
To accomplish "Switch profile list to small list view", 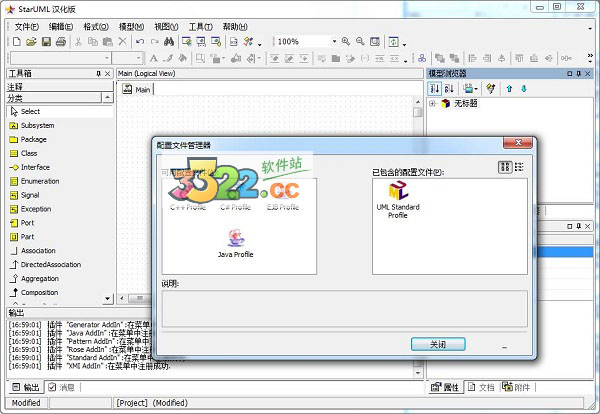I will 519,167.
